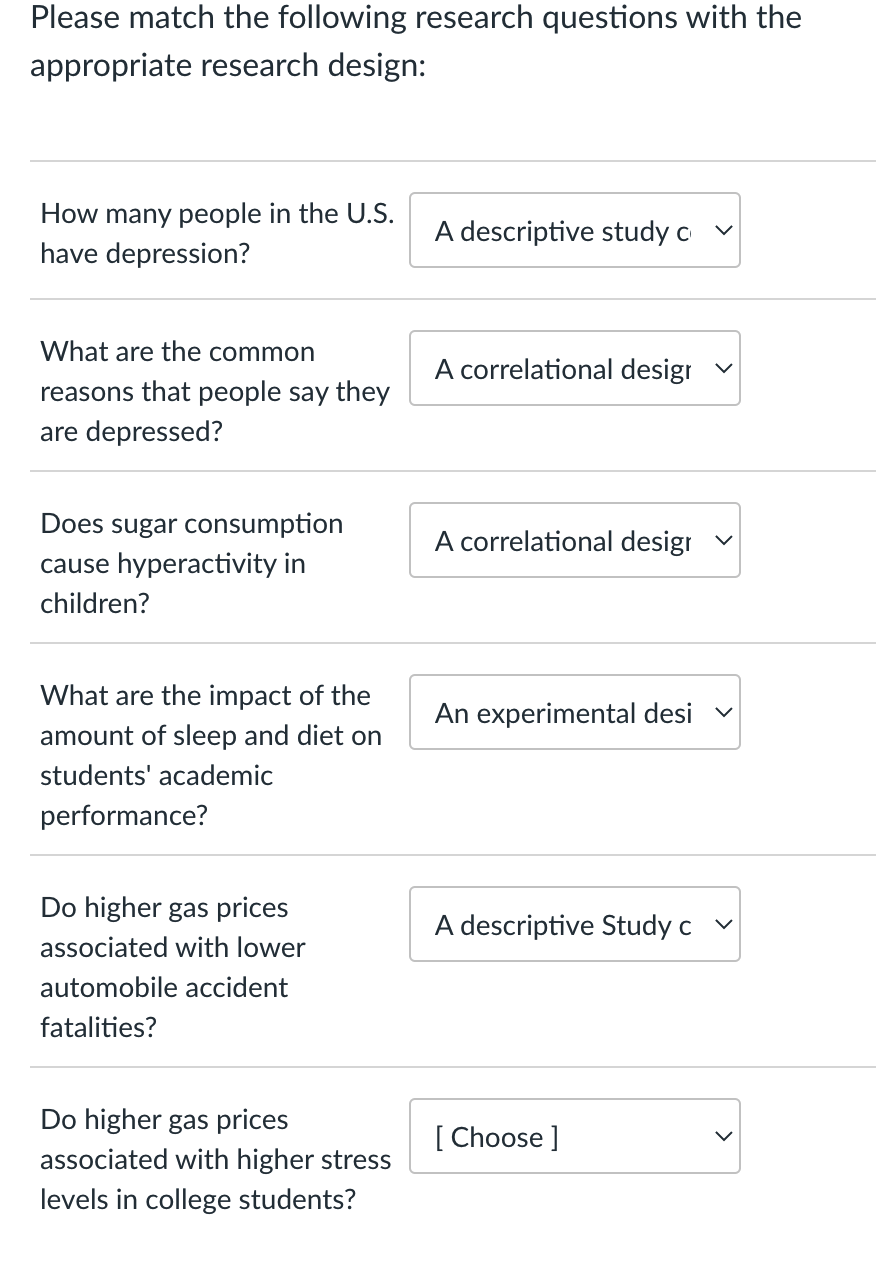Screen dimensions: 876x1264
Task: Open the dropdown for the depression prevalence question
Action: pos(573,230)
